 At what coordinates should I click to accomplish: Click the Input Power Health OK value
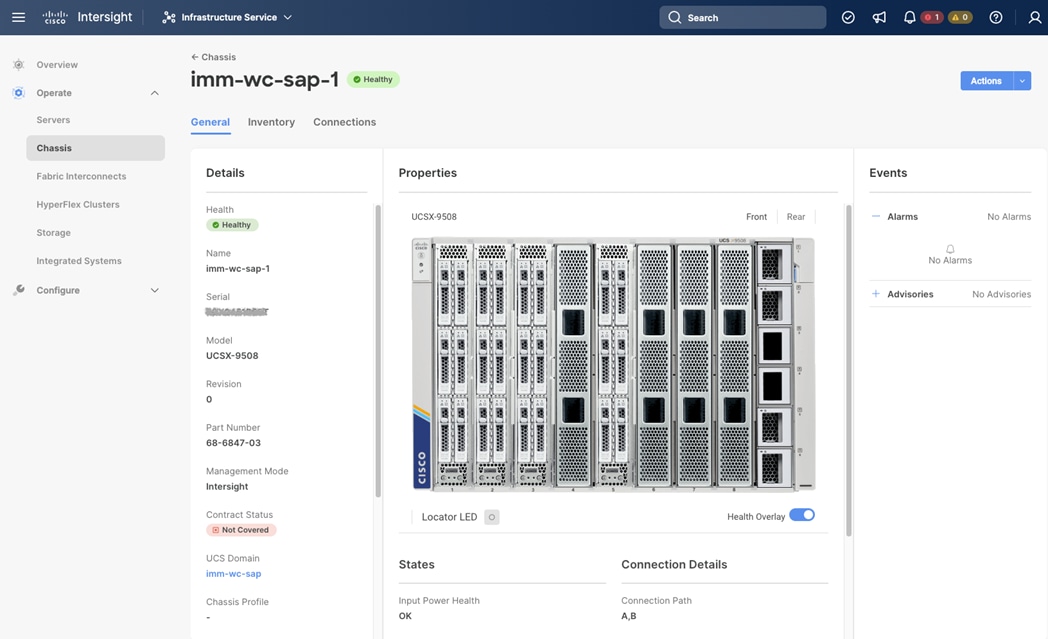pyautogui.click(x=405, y=616)
